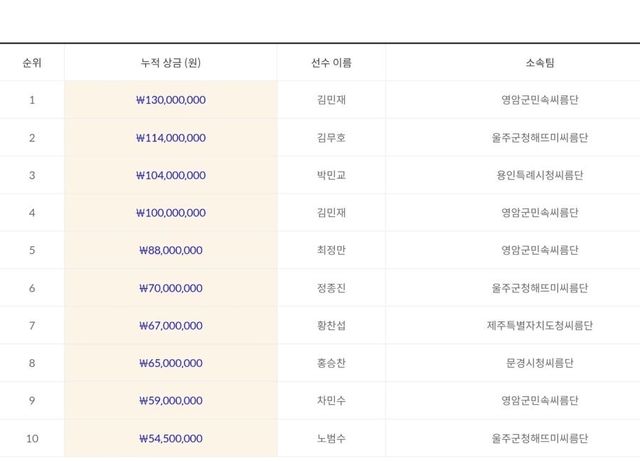
Task: Open team 제주특별자치도청씨름단
Action: click(x=540, y=325)
